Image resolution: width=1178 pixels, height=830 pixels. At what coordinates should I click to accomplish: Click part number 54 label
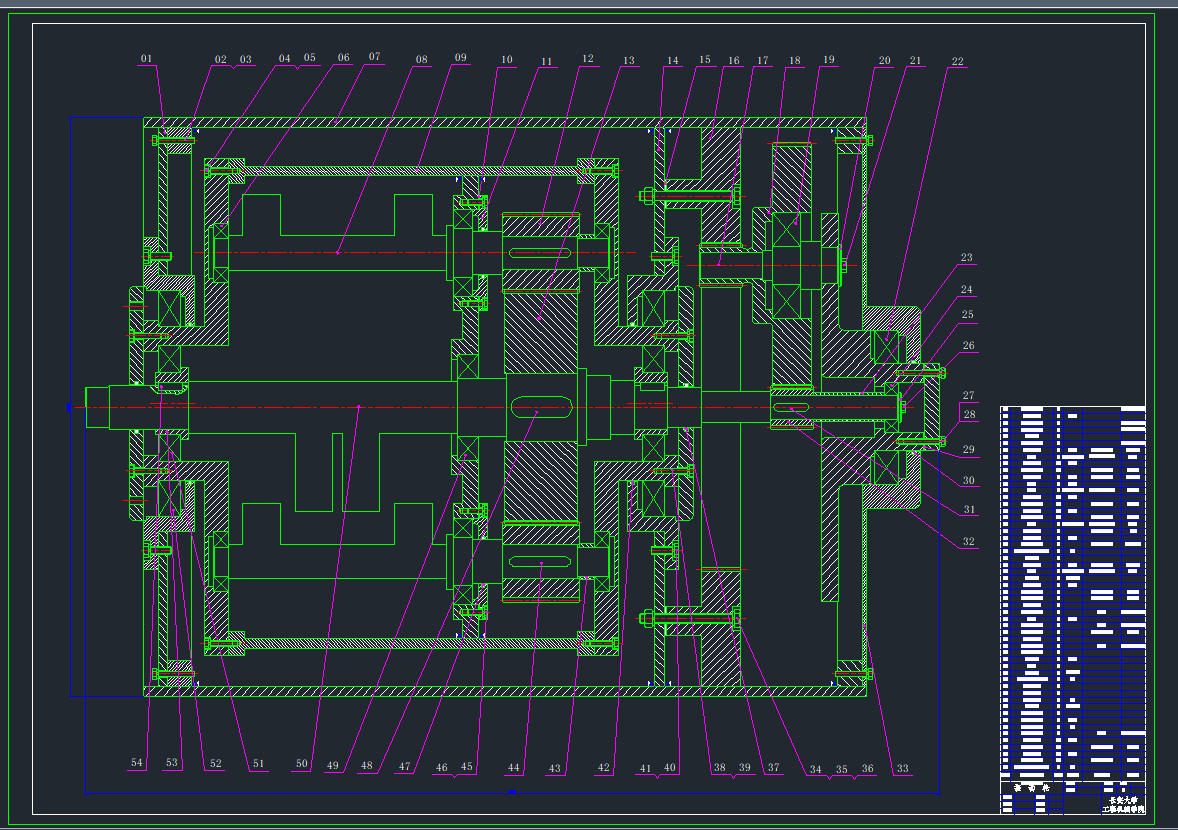click(136, 763)
